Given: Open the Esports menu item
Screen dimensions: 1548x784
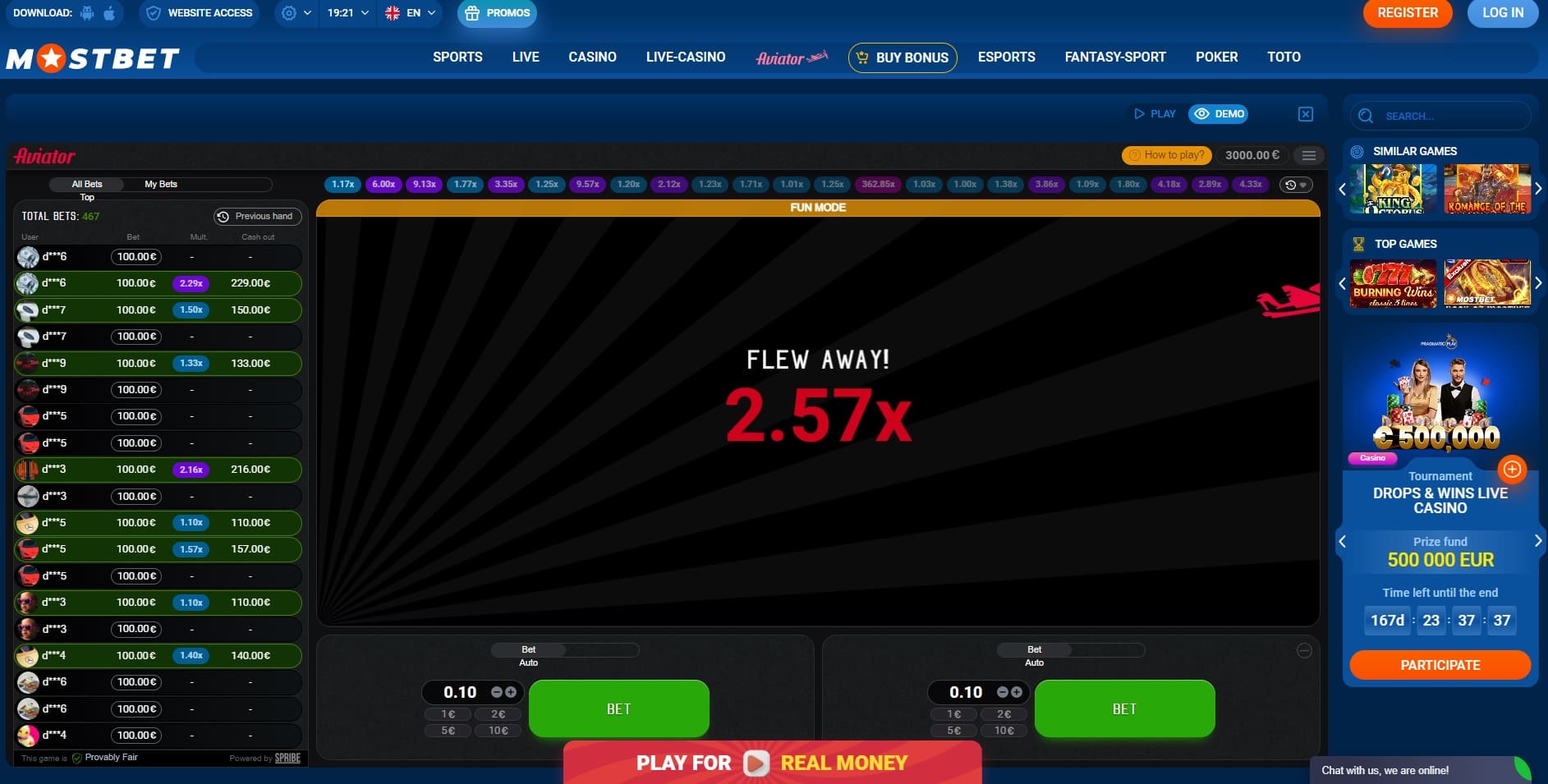Looking at the screenshot, I should tap(1006, 57).
